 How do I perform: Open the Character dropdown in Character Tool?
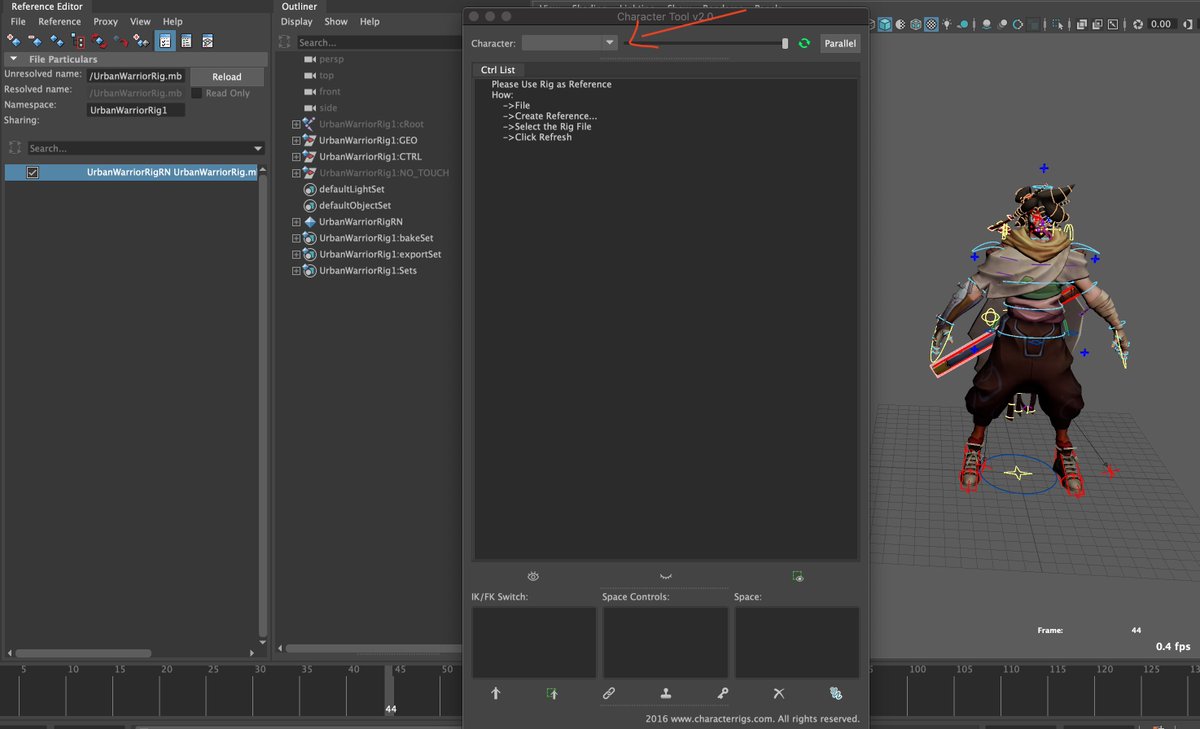tap(570, 43)
